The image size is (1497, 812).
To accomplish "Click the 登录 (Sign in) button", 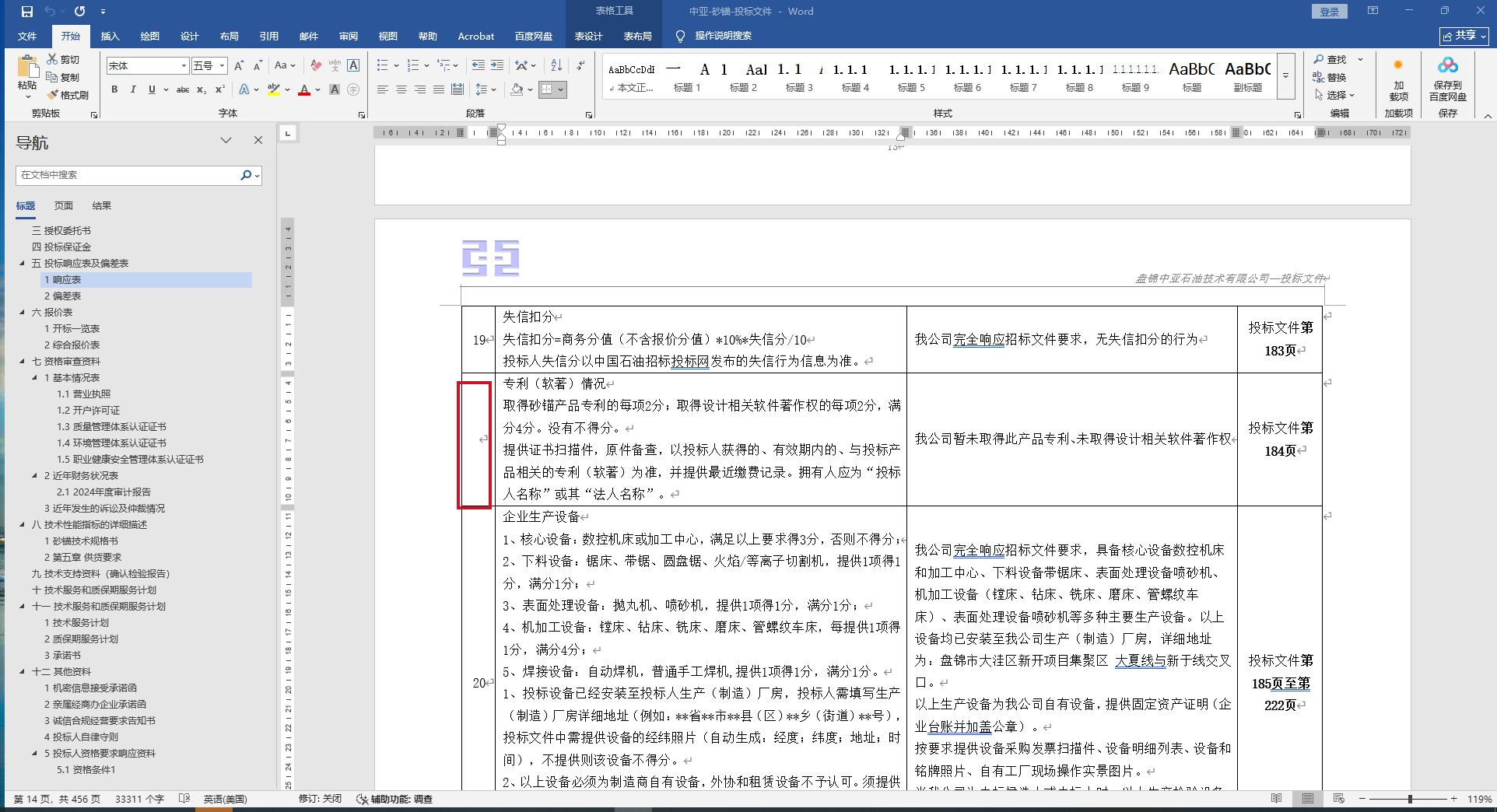I will (x=1329, y=12).
